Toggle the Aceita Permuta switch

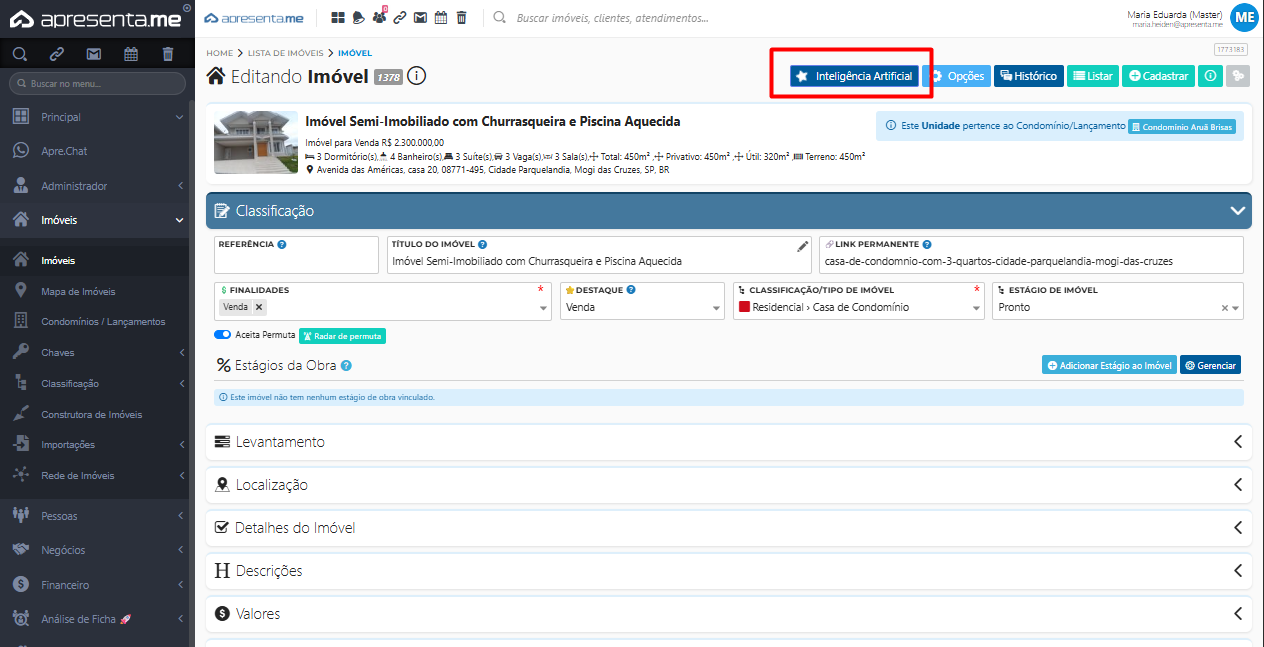click(x=222, y=335)
